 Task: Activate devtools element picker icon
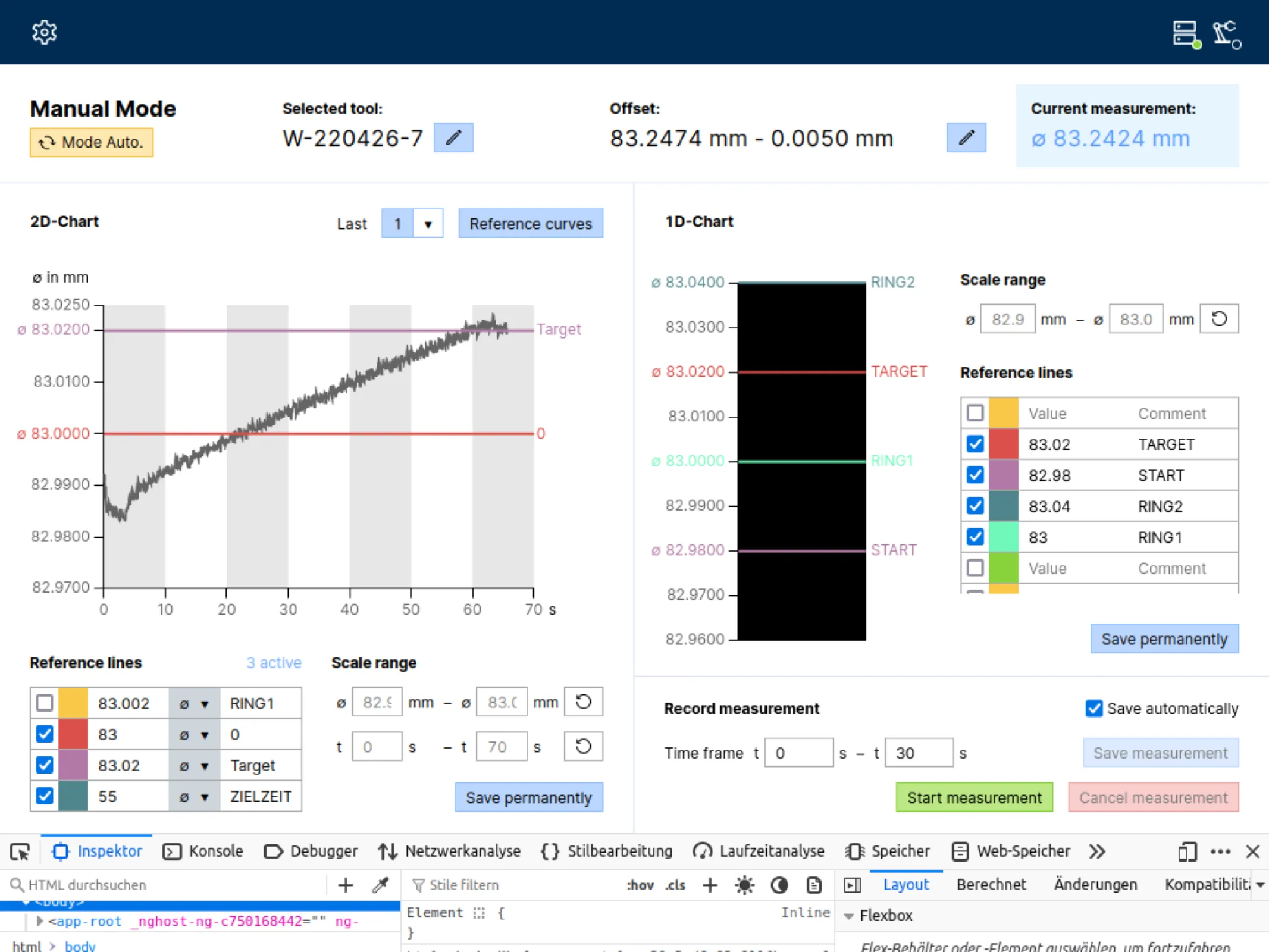[x=20, y=852]
